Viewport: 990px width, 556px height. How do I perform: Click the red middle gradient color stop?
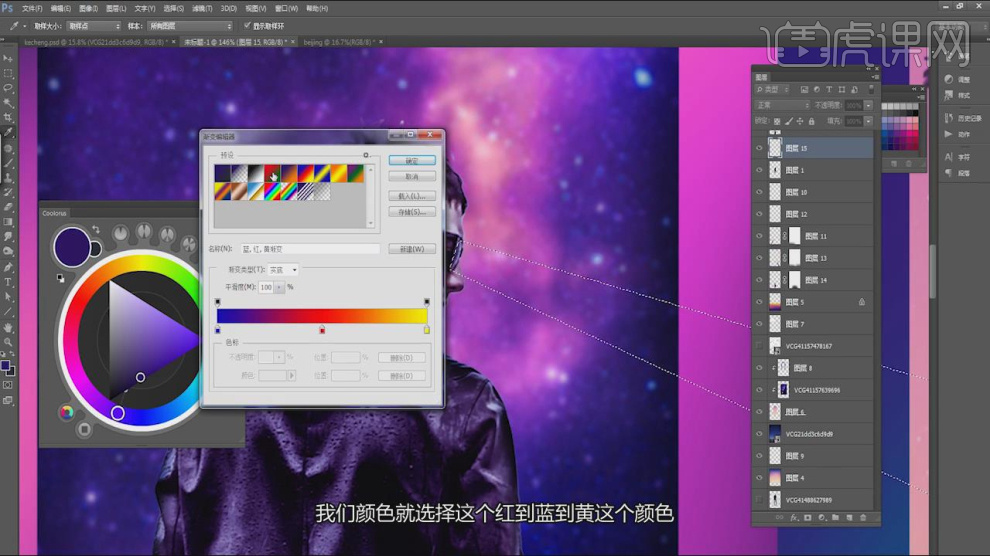click(322, 329)
